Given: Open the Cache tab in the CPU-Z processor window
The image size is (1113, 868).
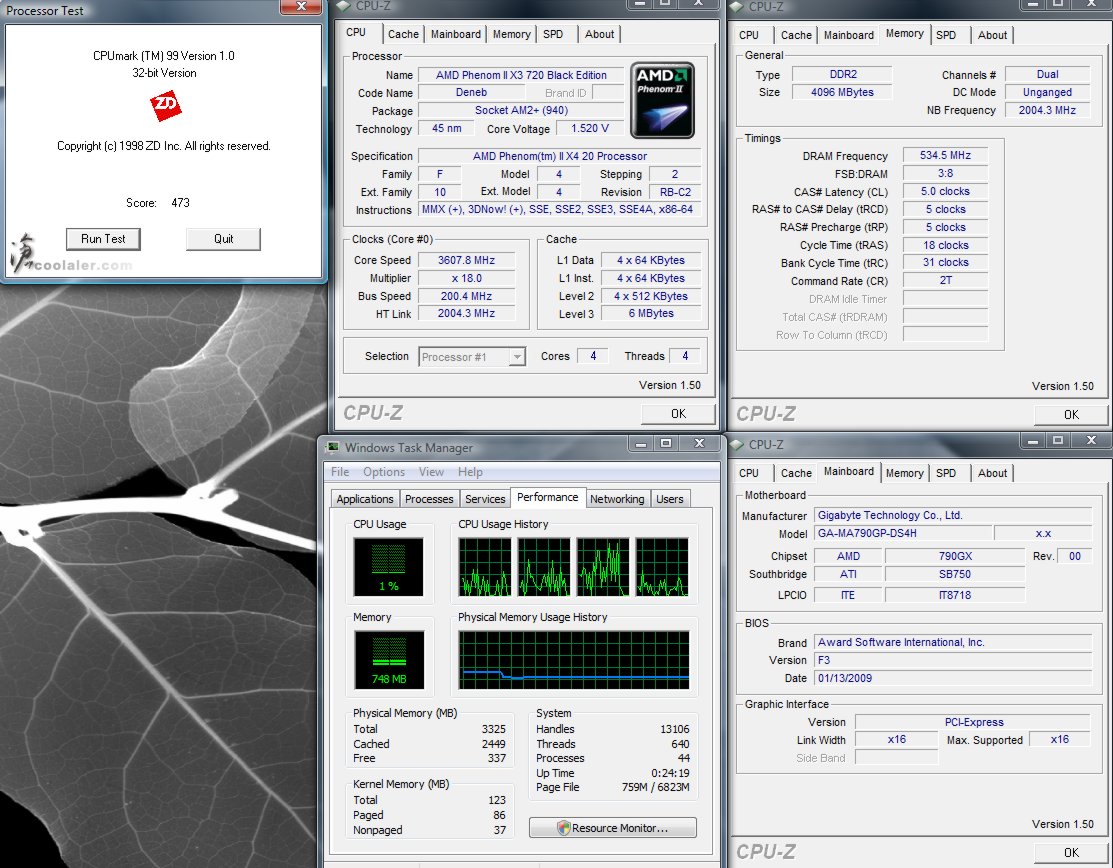Looking at the screenshot, I should pyautogui.click(x=403, y=34).
